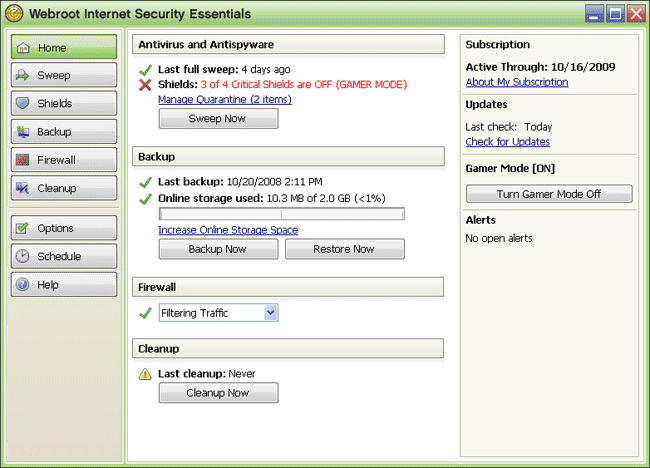This screenshot has height=468, width=650.
Task: Click the Restore Now button
Action: (x=344, y=249)
